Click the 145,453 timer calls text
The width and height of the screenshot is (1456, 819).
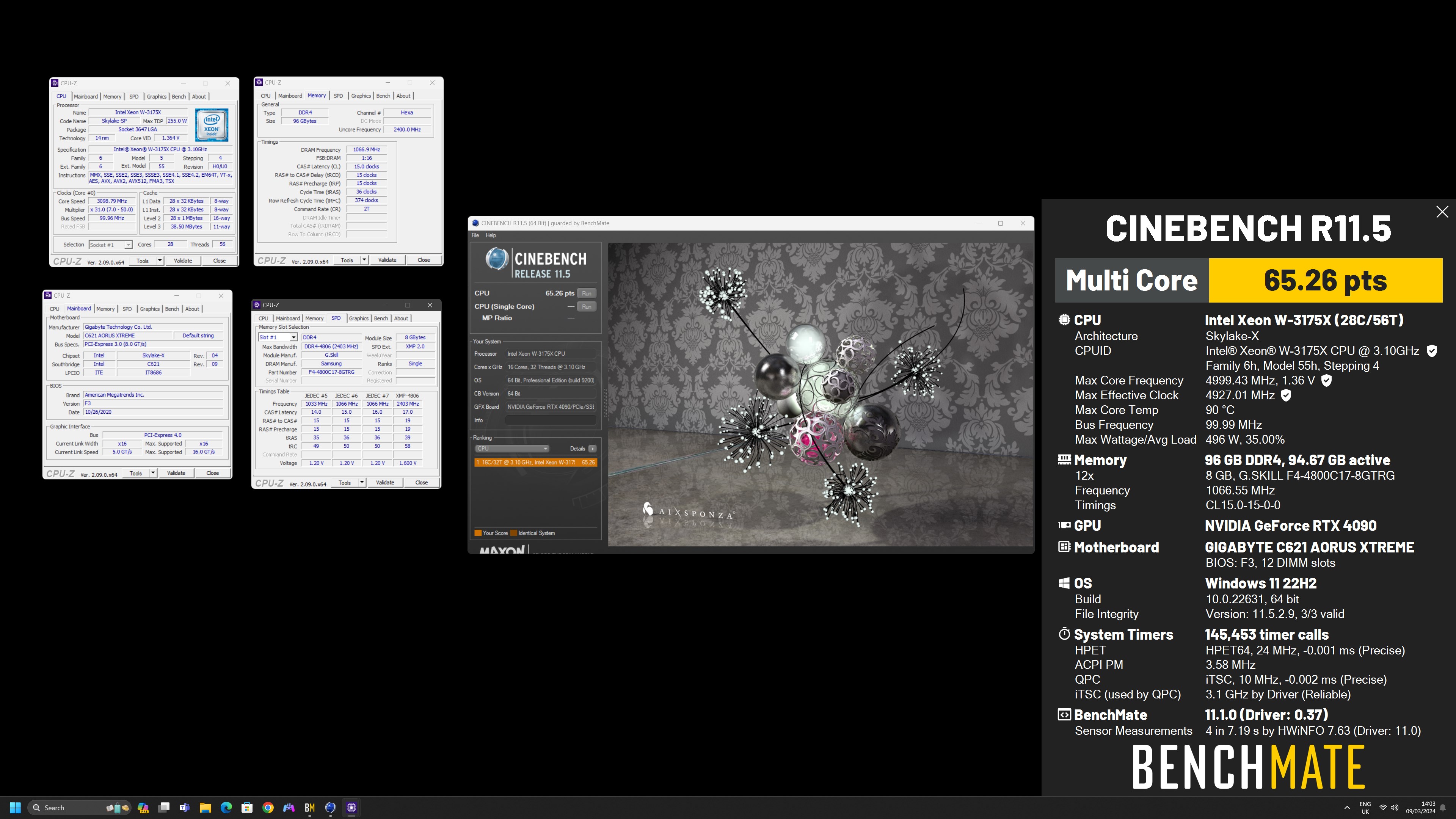(x=1266, y=635)
